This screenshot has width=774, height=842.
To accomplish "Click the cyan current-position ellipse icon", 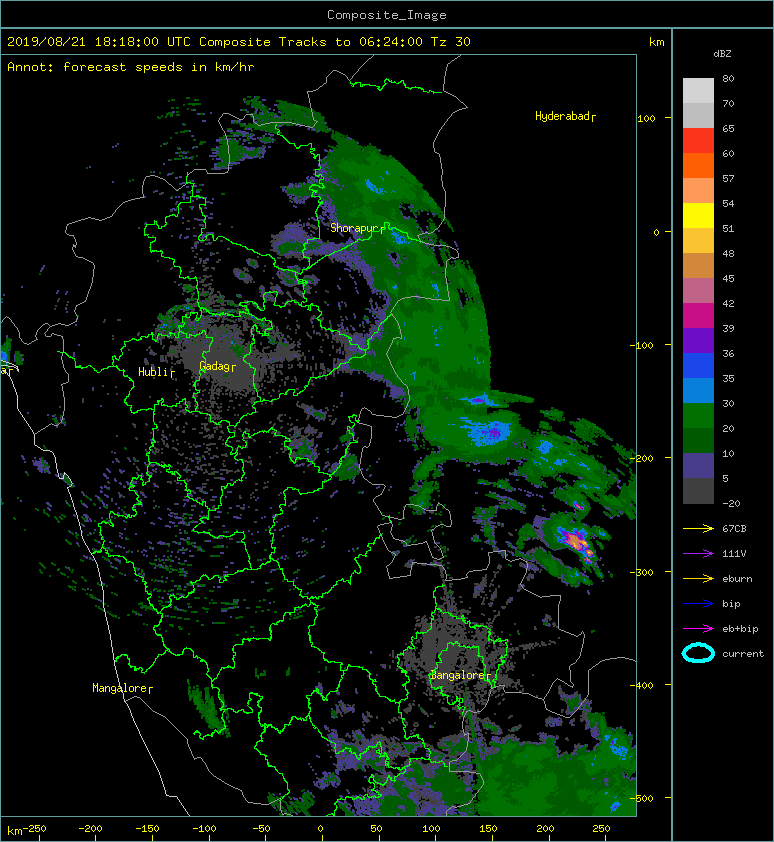I will click(x=698, y=654).
